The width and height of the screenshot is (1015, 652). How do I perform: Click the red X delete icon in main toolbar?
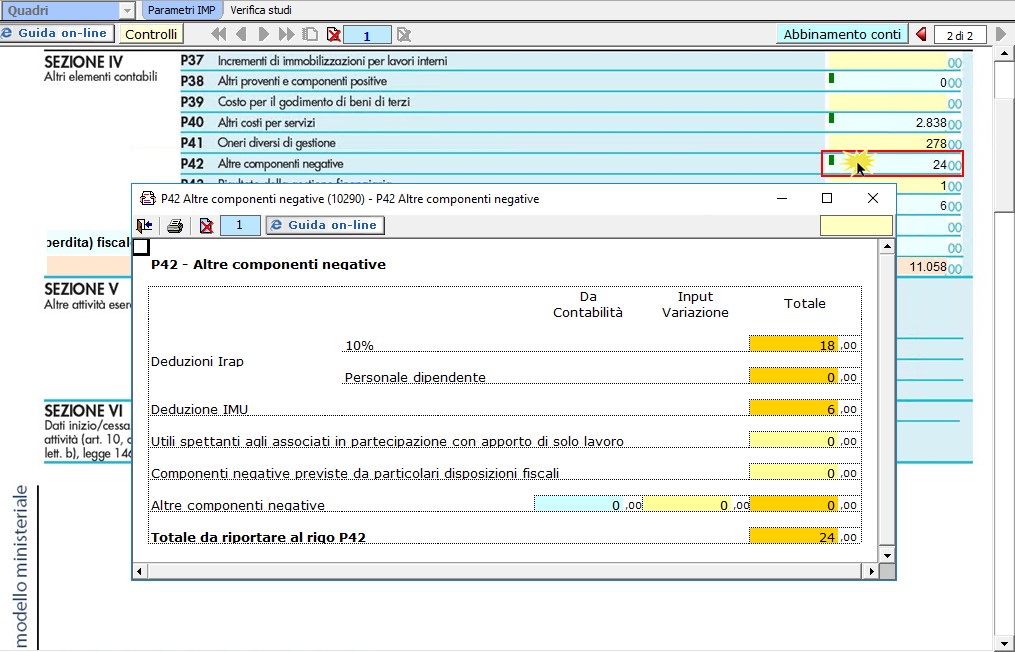click(x=333, y=35)
